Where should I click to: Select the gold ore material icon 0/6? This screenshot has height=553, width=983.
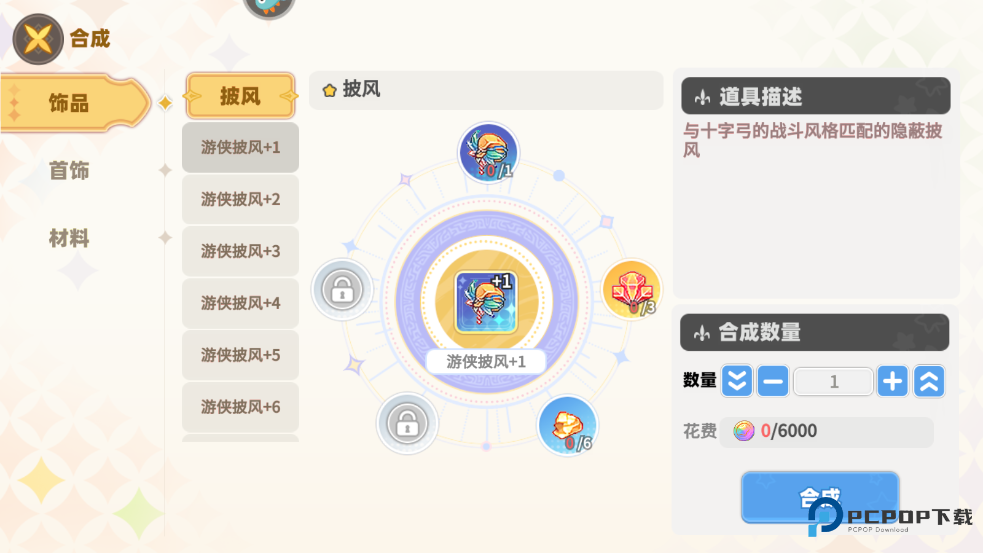tap(567, 426)
